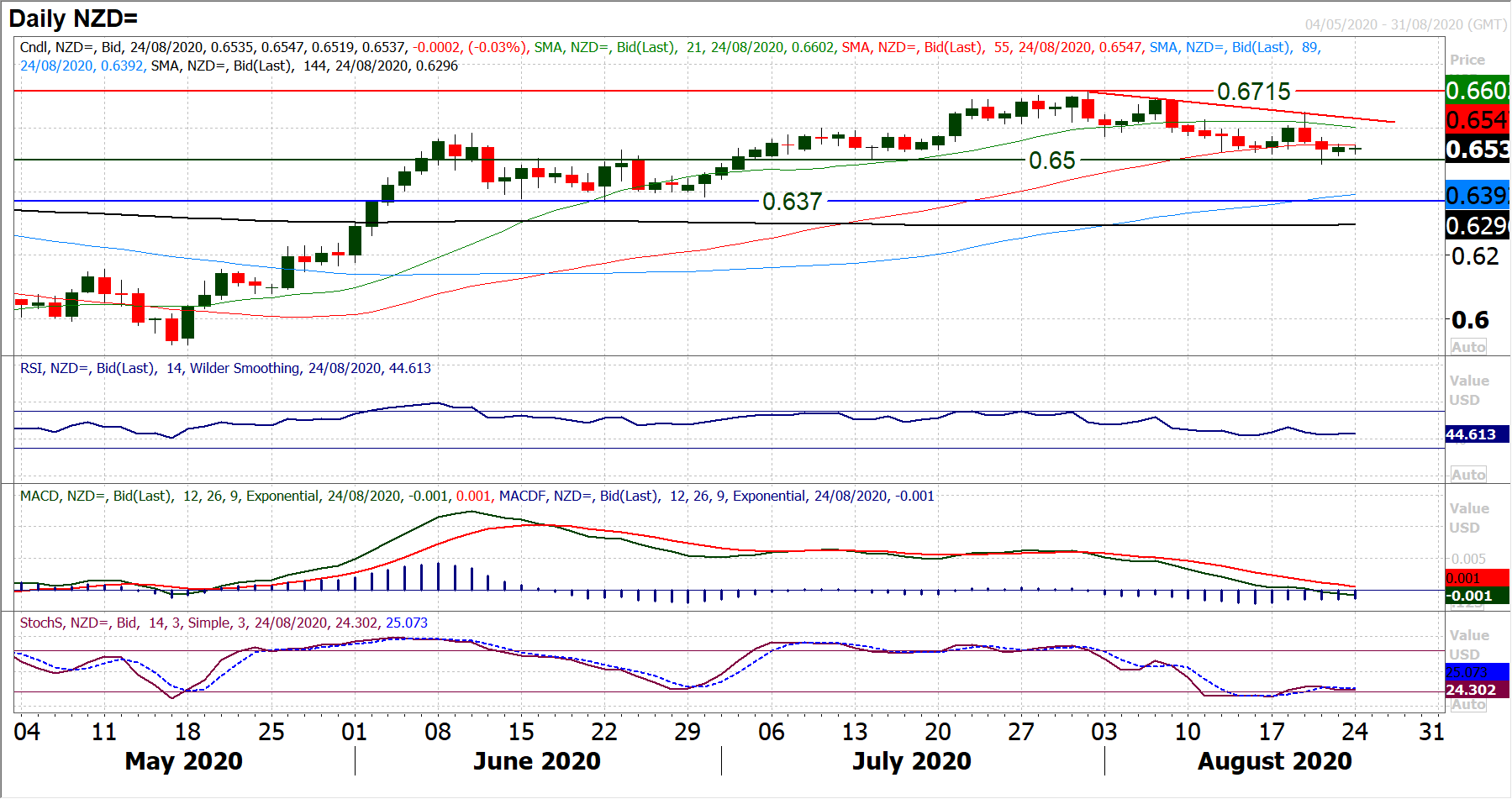Select the 0.6715 resistance level label

(1253, 91)
